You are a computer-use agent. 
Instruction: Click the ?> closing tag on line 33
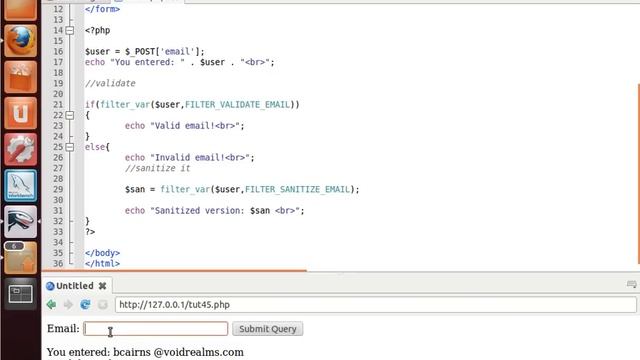click(90, 232)
